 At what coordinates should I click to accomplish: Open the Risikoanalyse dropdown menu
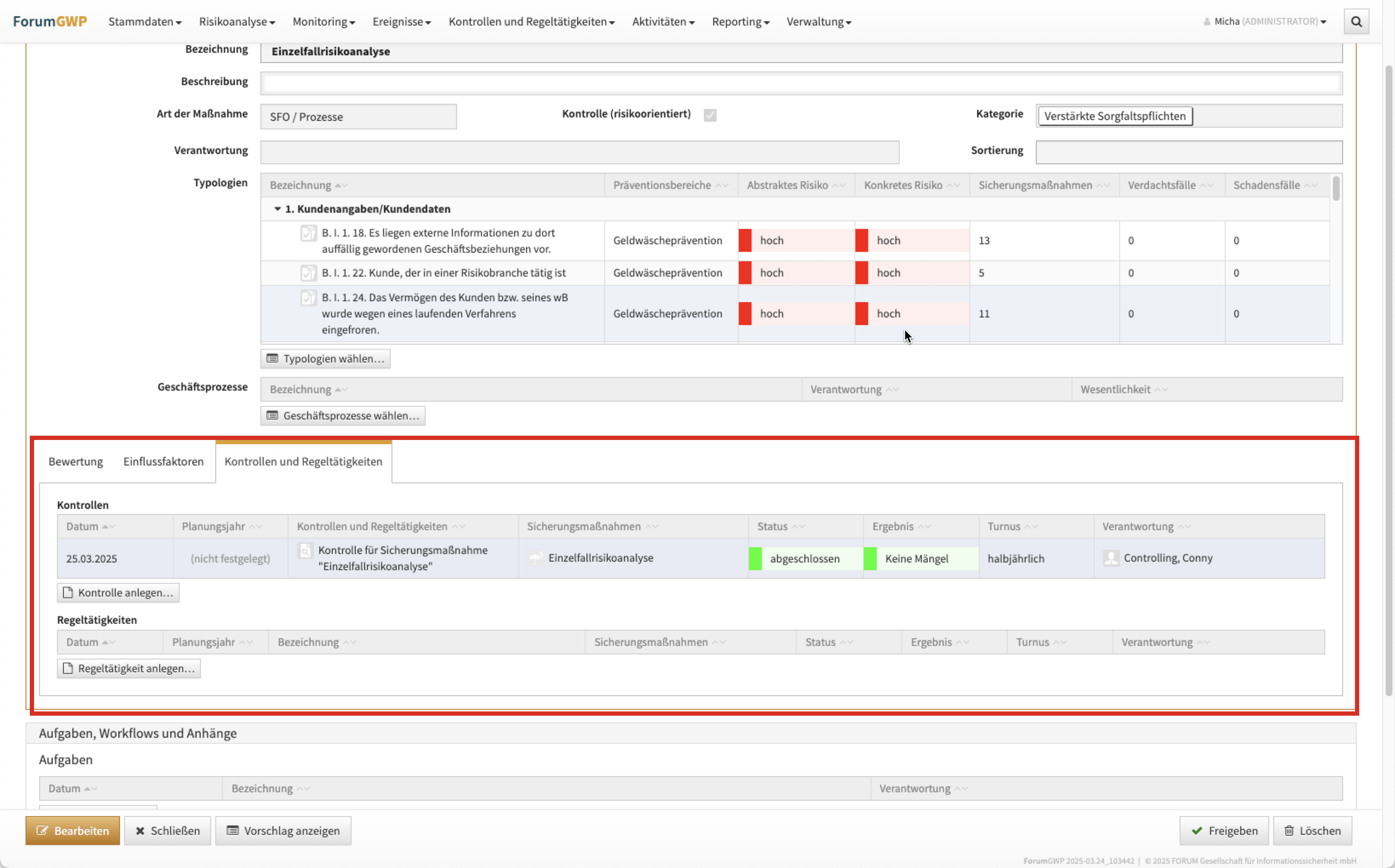[x=237, y=22]
